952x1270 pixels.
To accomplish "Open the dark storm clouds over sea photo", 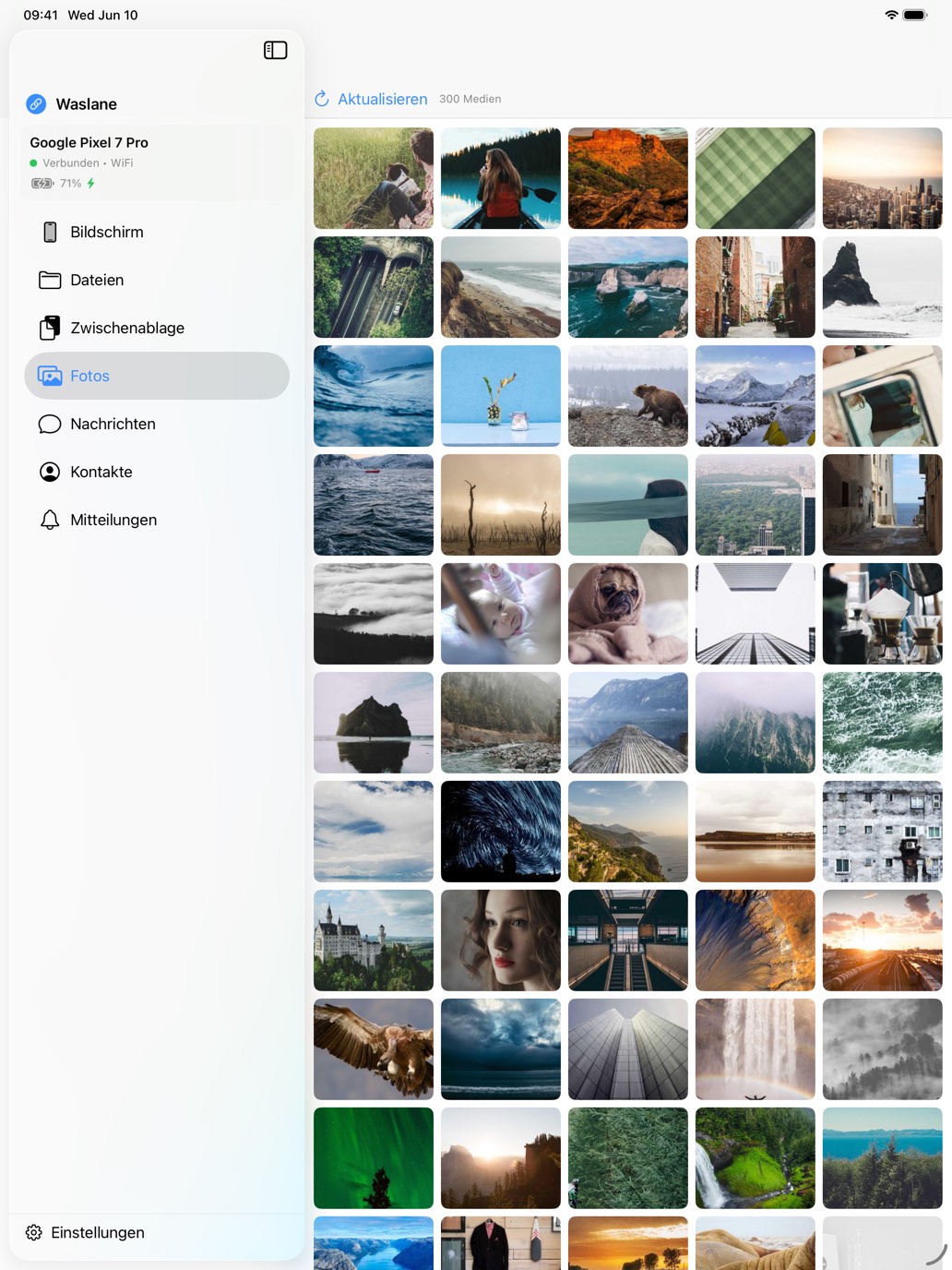I will click(501, 1049).
